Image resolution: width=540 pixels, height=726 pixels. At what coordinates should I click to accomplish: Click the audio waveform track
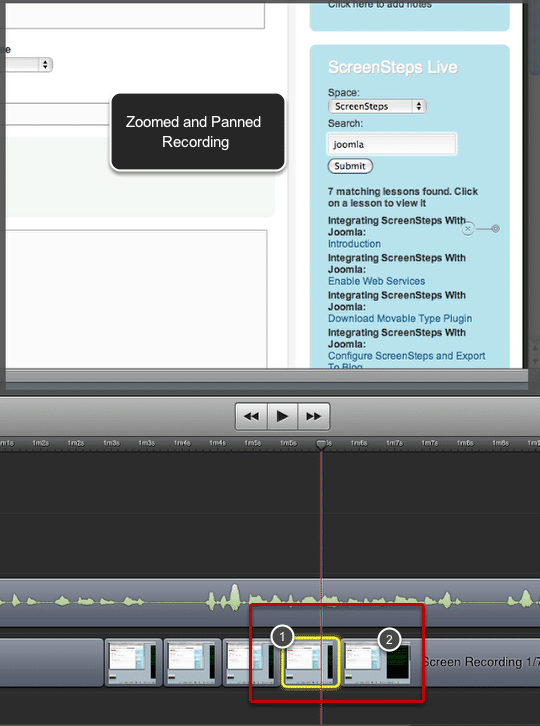click(270, 602)
